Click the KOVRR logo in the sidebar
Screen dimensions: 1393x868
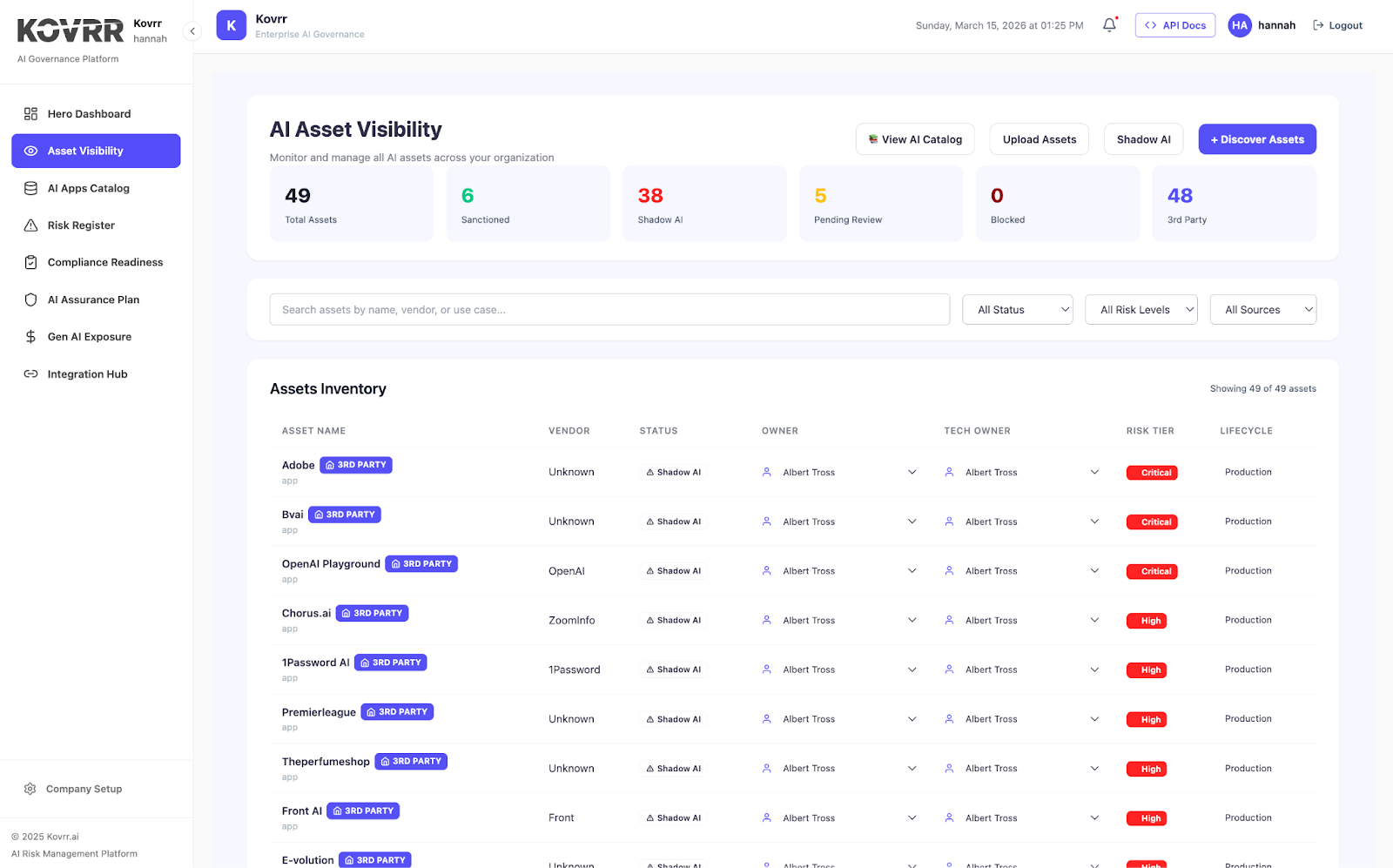tap(71, 30)
